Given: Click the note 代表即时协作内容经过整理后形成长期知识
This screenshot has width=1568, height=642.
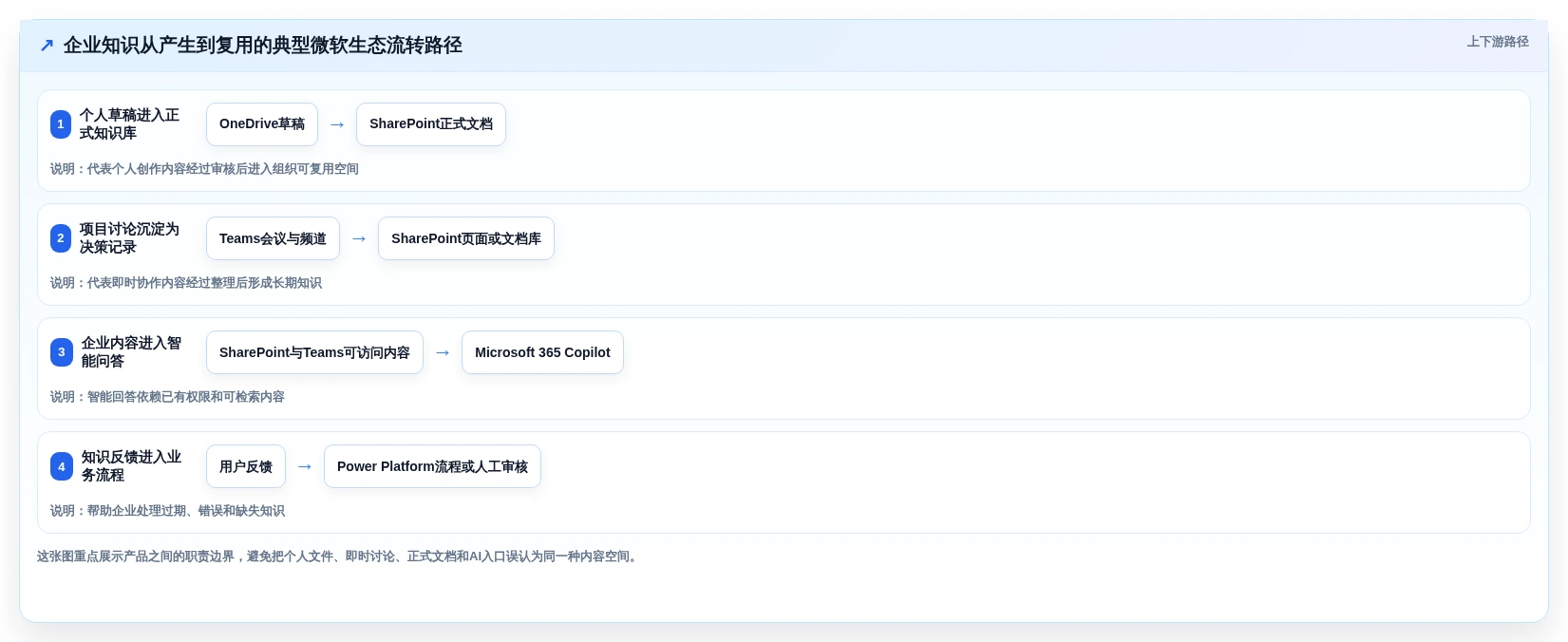Looking at the screenshot, I should [x=186, y=283].
